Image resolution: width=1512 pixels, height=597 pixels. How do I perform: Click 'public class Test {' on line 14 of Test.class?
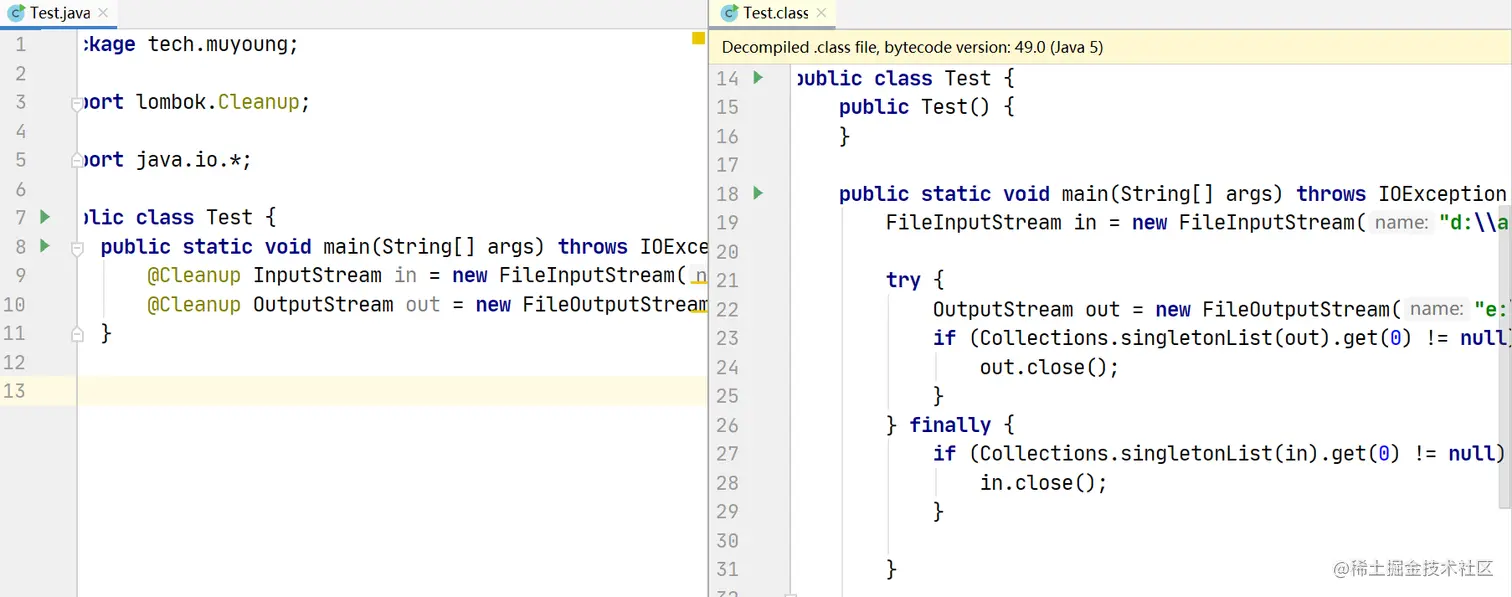click(x=905, y=78)
